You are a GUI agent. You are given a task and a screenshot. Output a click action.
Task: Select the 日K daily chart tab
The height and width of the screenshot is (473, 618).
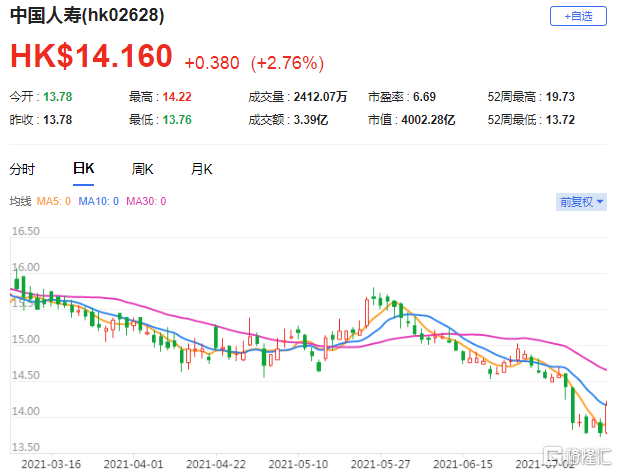coord(83,169)
